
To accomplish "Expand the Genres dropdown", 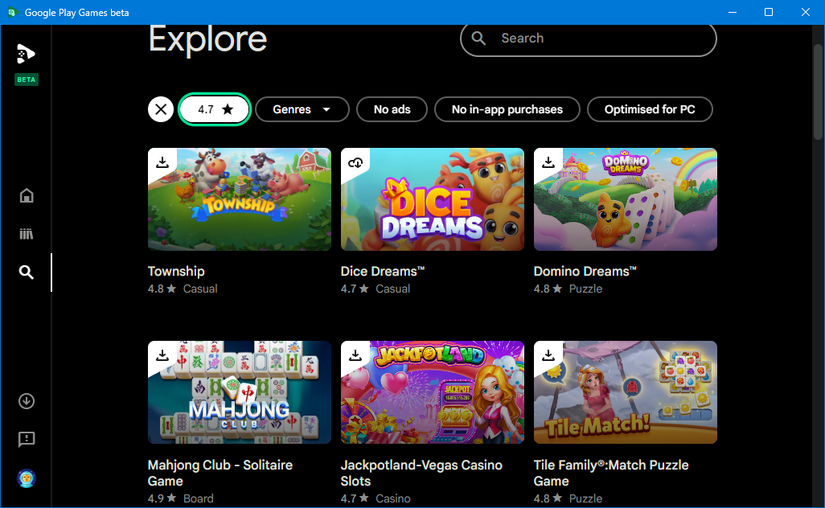I will pyautogui.click(x=302, y=109).
